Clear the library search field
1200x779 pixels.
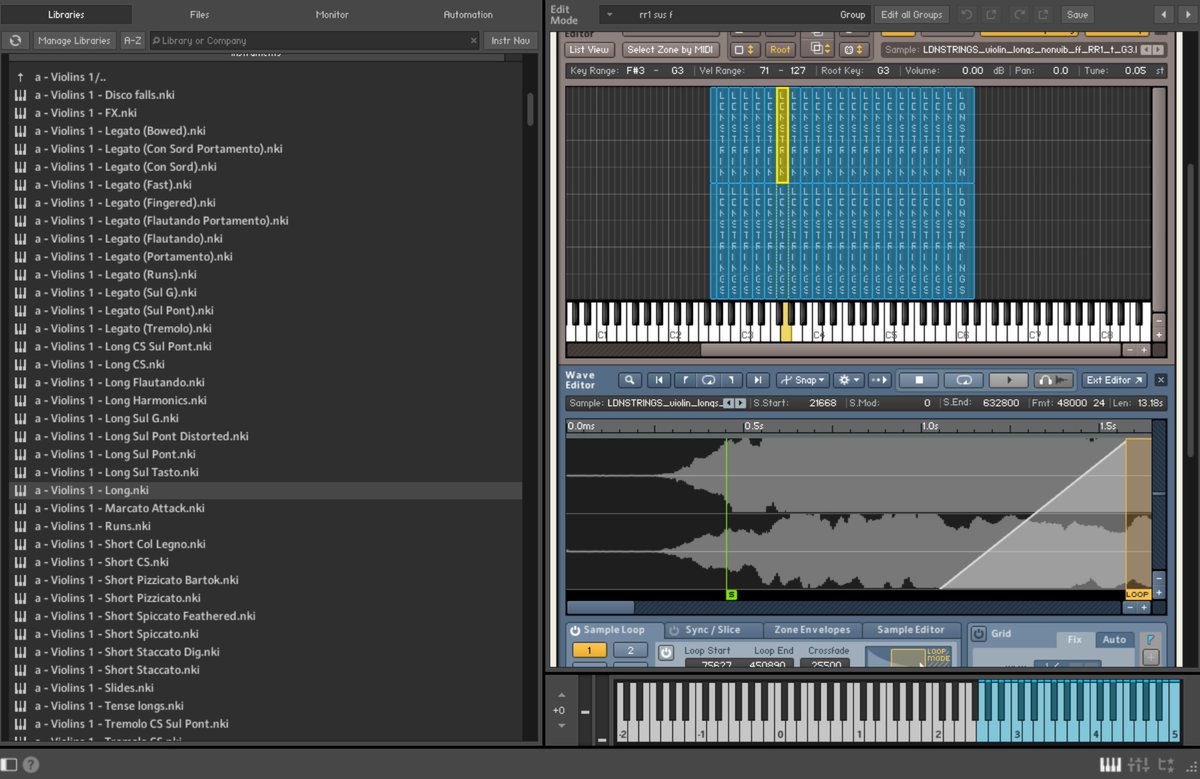[474, 41]
